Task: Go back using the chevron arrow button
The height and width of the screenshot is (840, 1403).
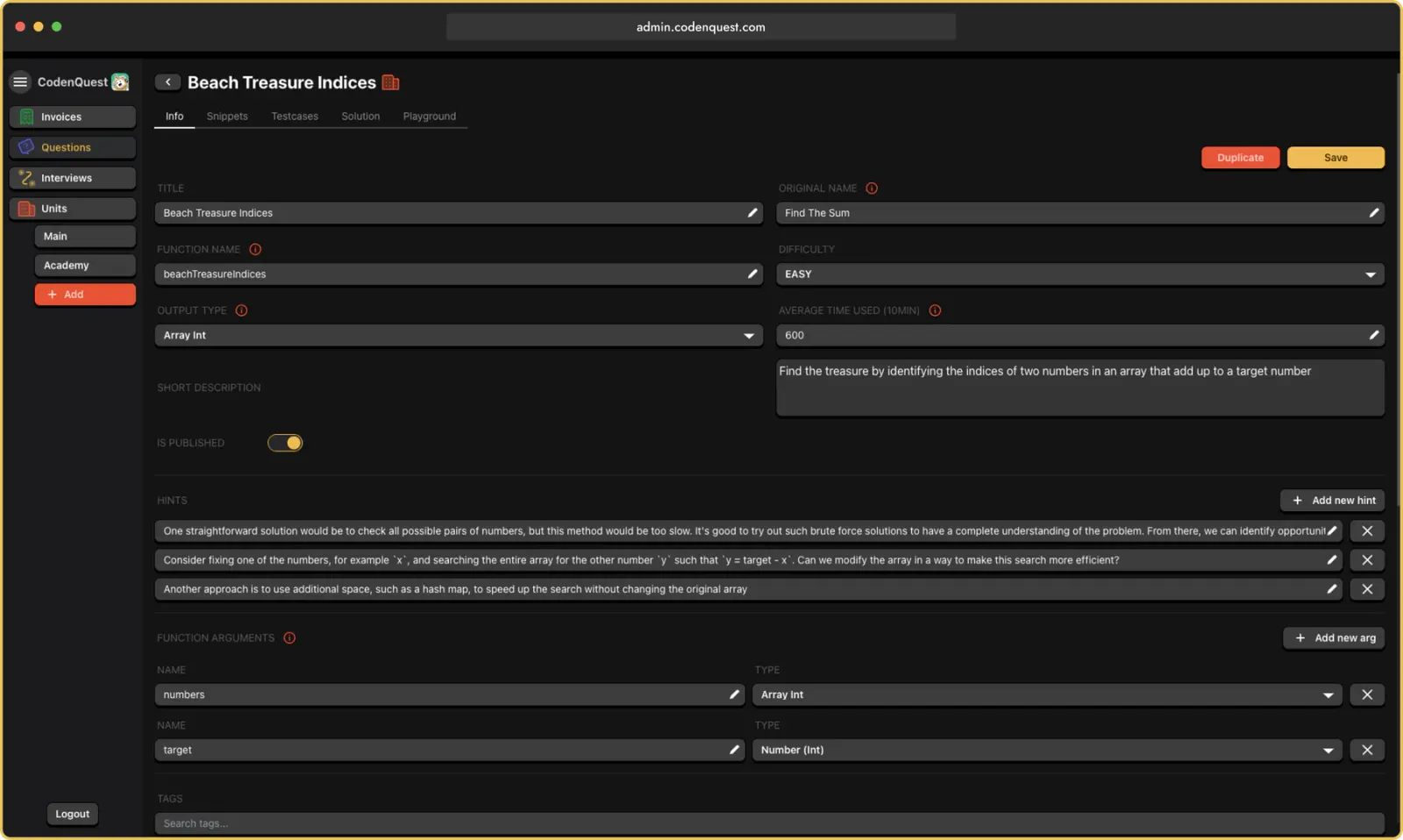Action: (167, 82)
